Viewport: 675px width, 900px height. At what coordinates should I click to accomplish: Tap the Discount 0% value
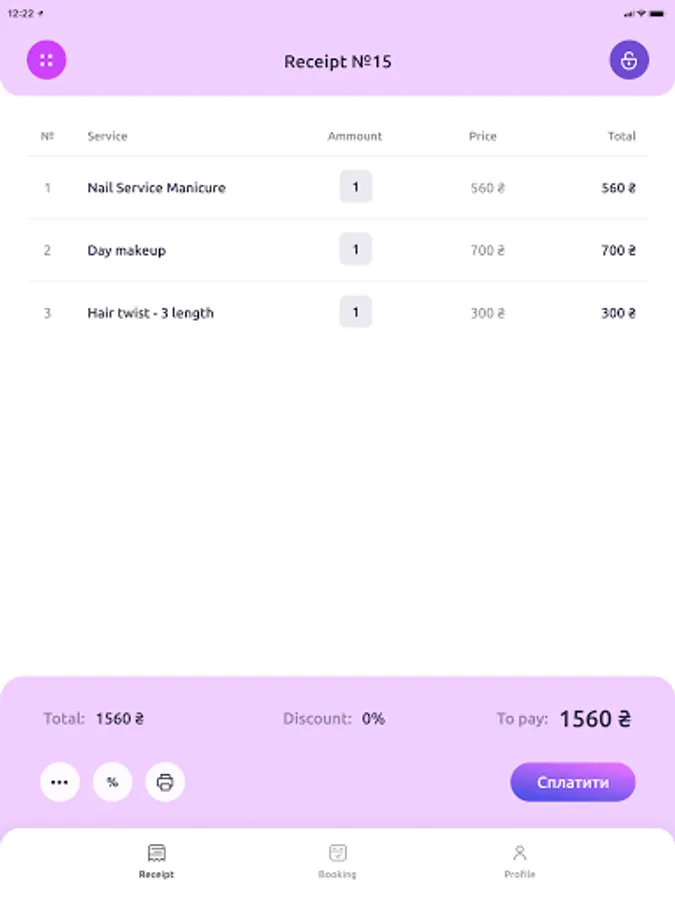[x=373, y=719]
